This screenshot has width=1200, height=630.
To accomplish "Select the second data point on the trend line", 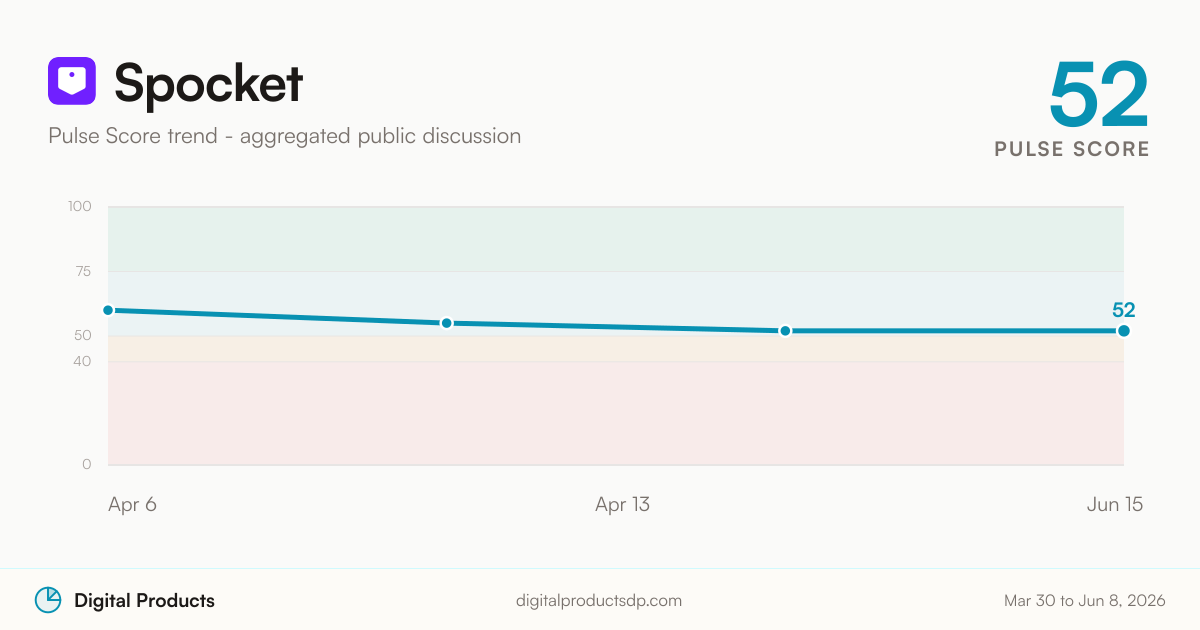I will [x=447, y=323].
